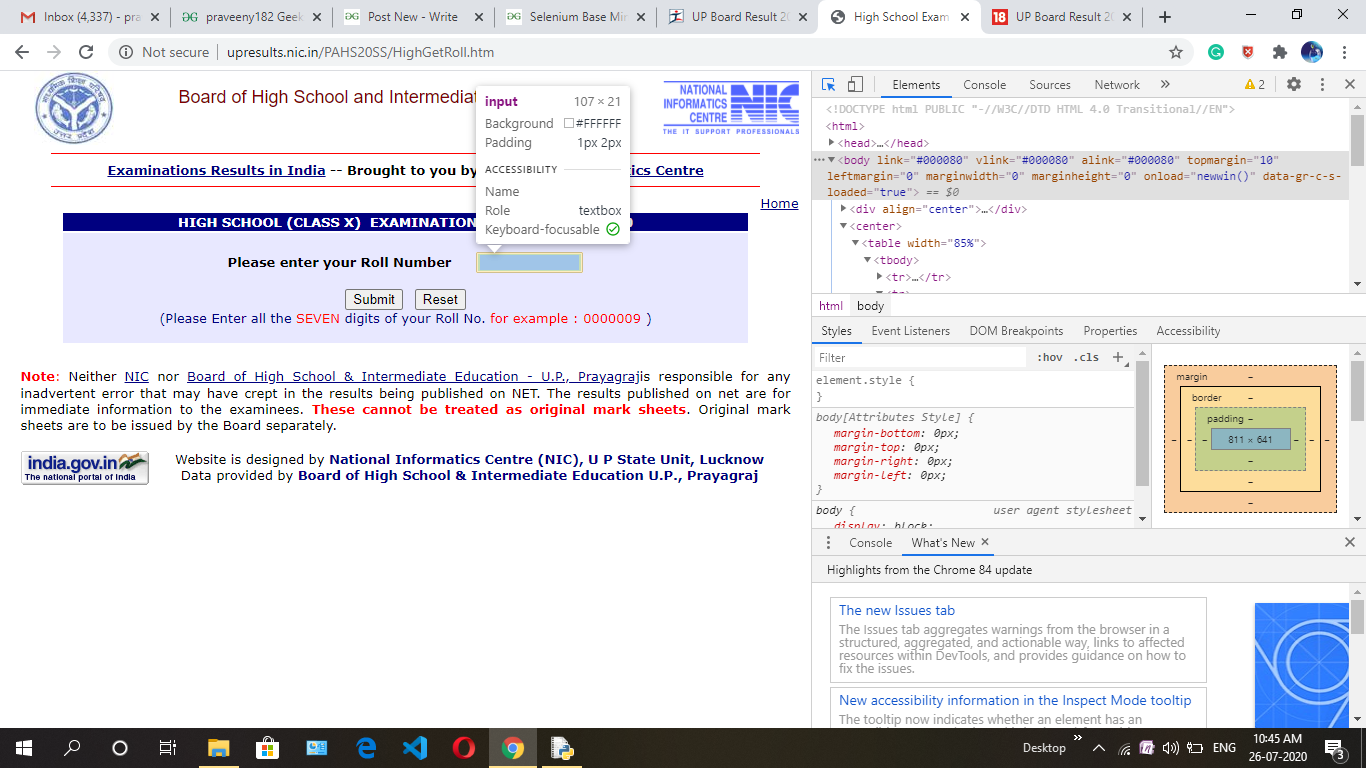Click the india.gov.in national portal banner
Screen dimensions: 1366x768
(85, 468)
